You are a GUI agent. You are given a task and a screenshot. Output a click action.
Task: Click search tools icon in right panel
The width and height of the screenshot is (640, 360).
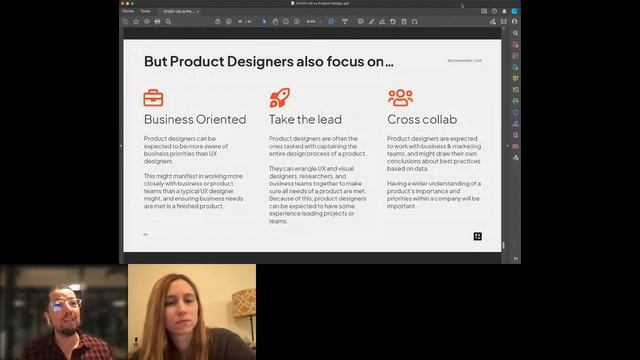tap(516, 33)
